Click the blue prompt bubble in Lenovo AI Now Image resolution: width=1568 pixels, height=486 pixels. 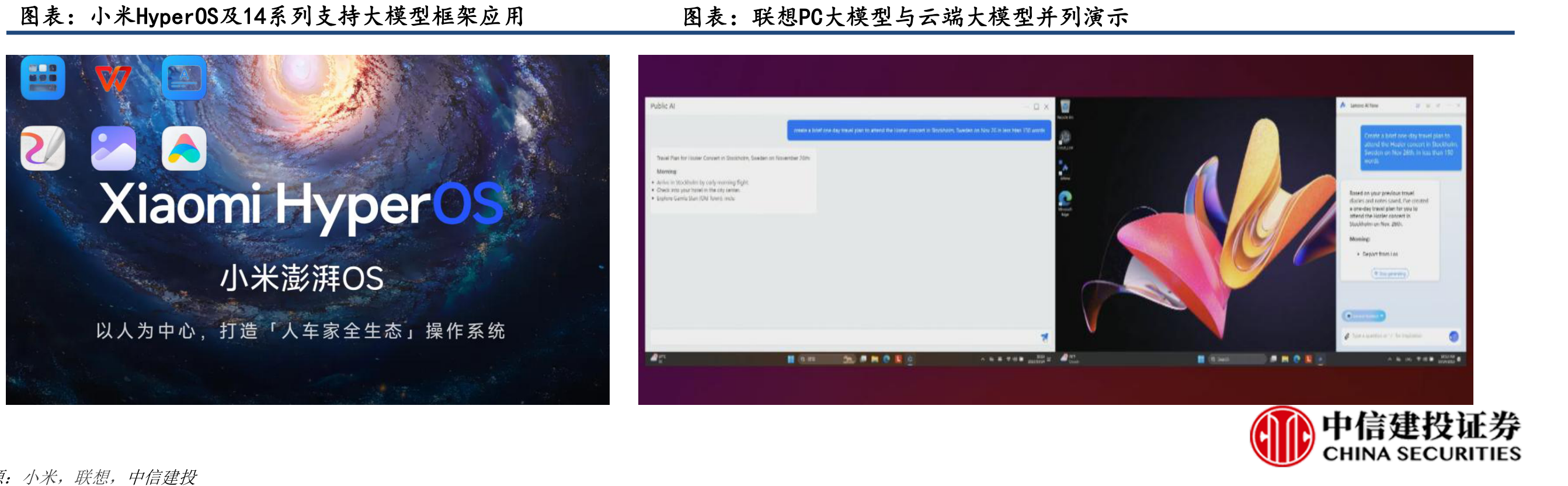pyautogui.click(x=1411, y=148)
